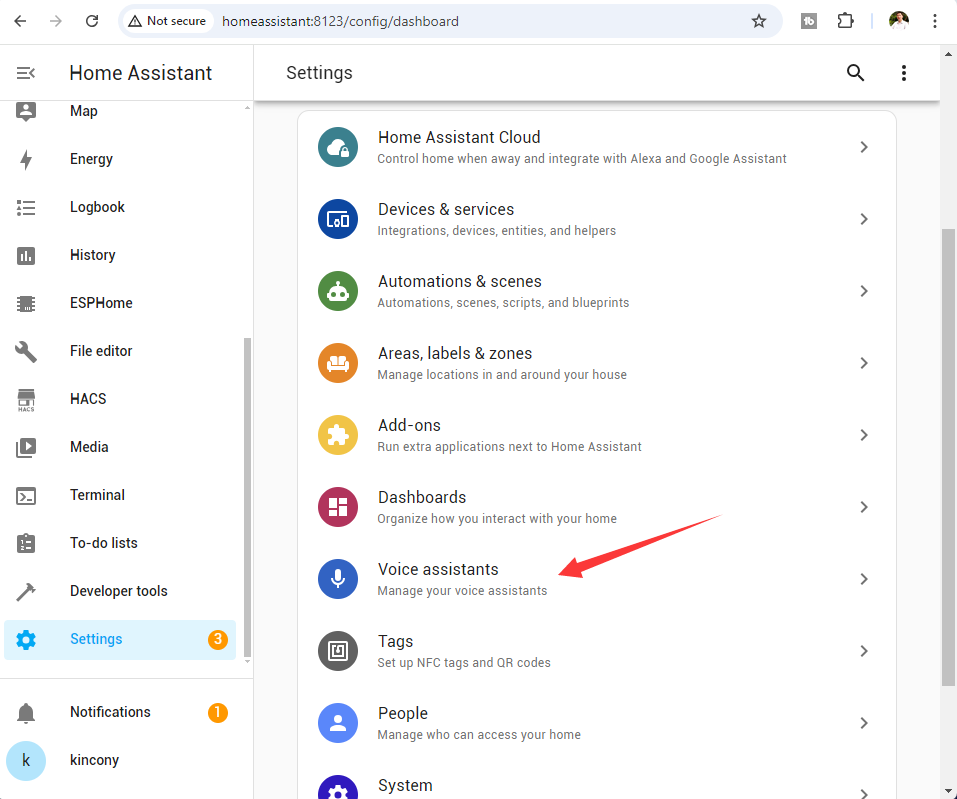The image size is (957, 799).
Task: Expand Devices & services chevron
Action: 864,219
